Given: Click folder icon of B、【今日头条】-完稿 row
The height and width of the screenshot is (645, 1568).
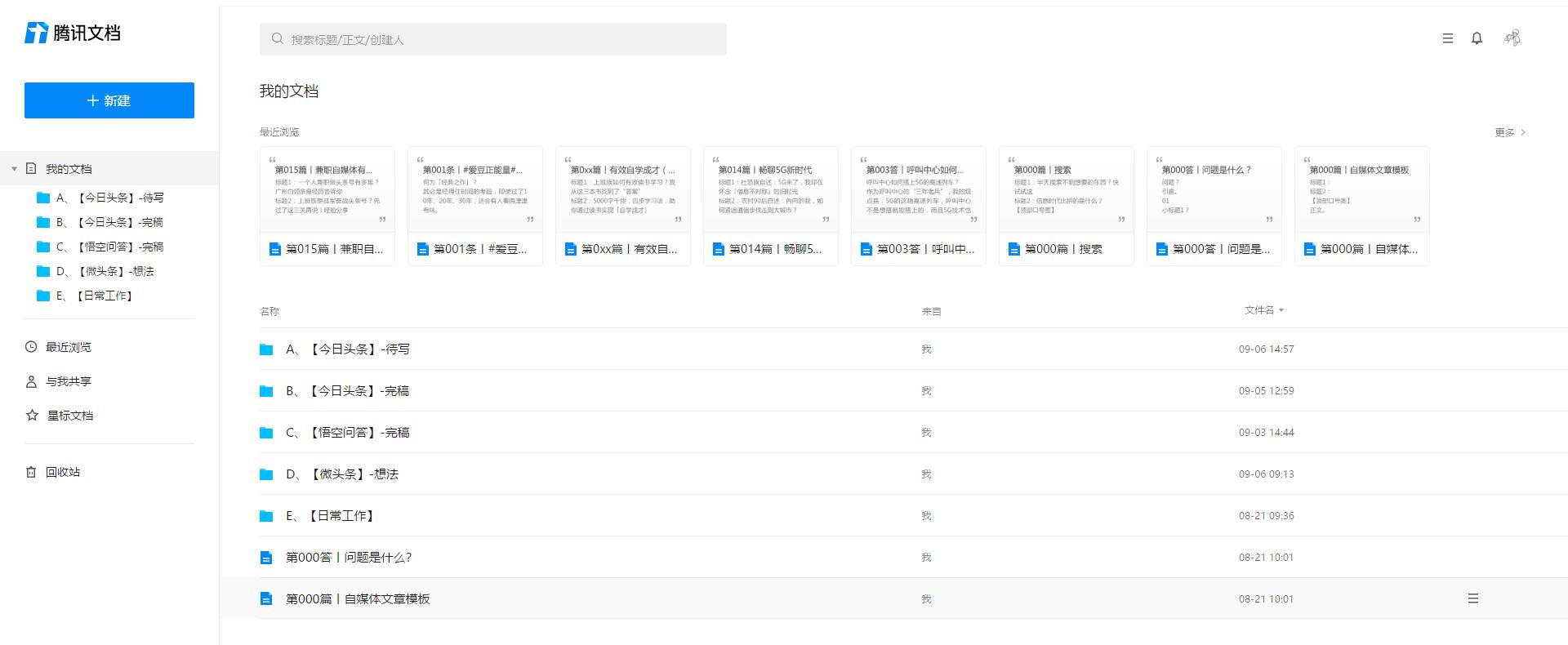Looking at the screenshot, I should [266, 391].
